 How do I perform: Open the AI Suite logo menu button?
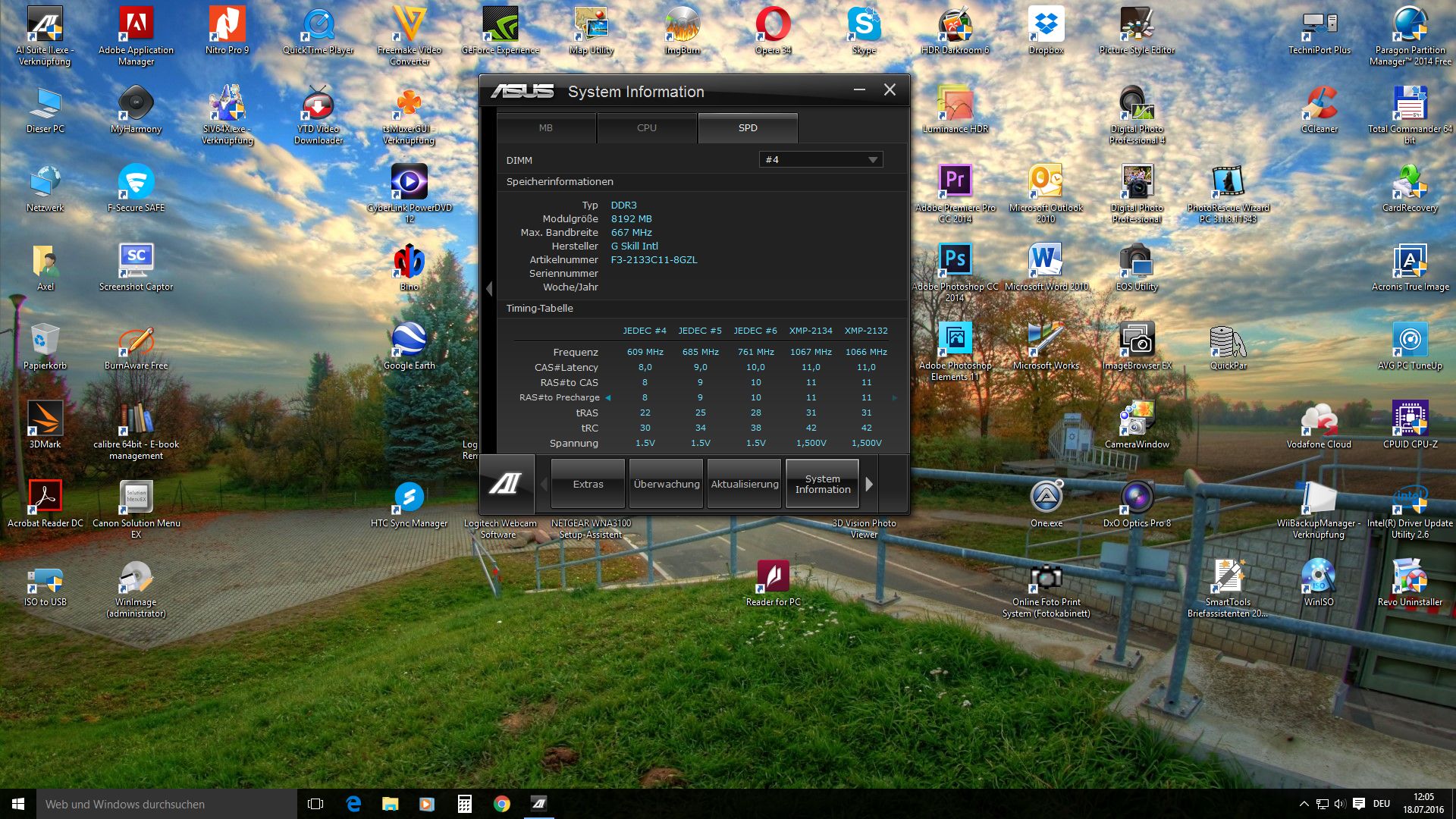(506, 484)
